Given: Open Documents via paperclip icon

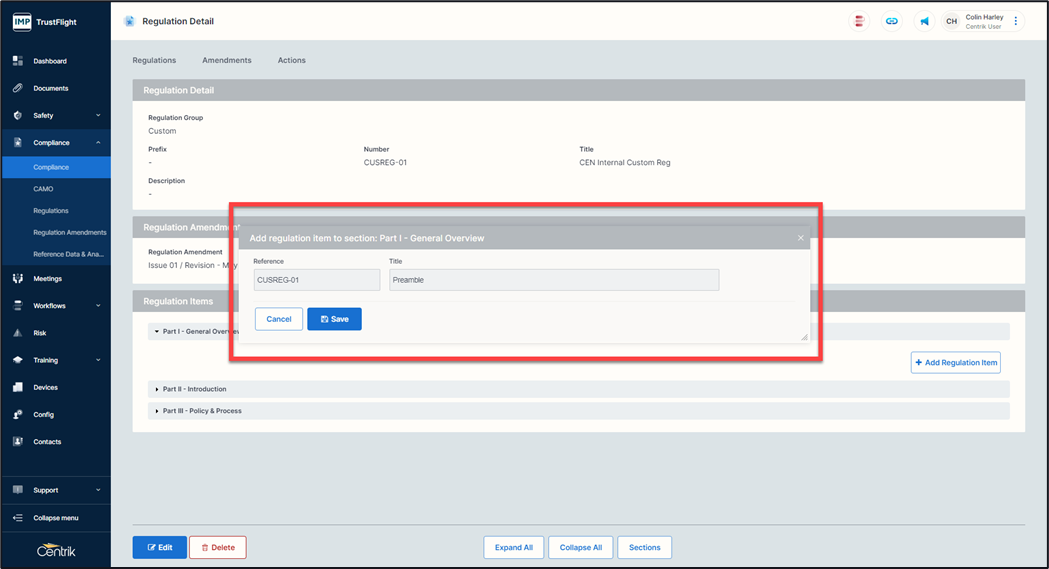Looking at the screenshot, I should (x=18, y=88).
